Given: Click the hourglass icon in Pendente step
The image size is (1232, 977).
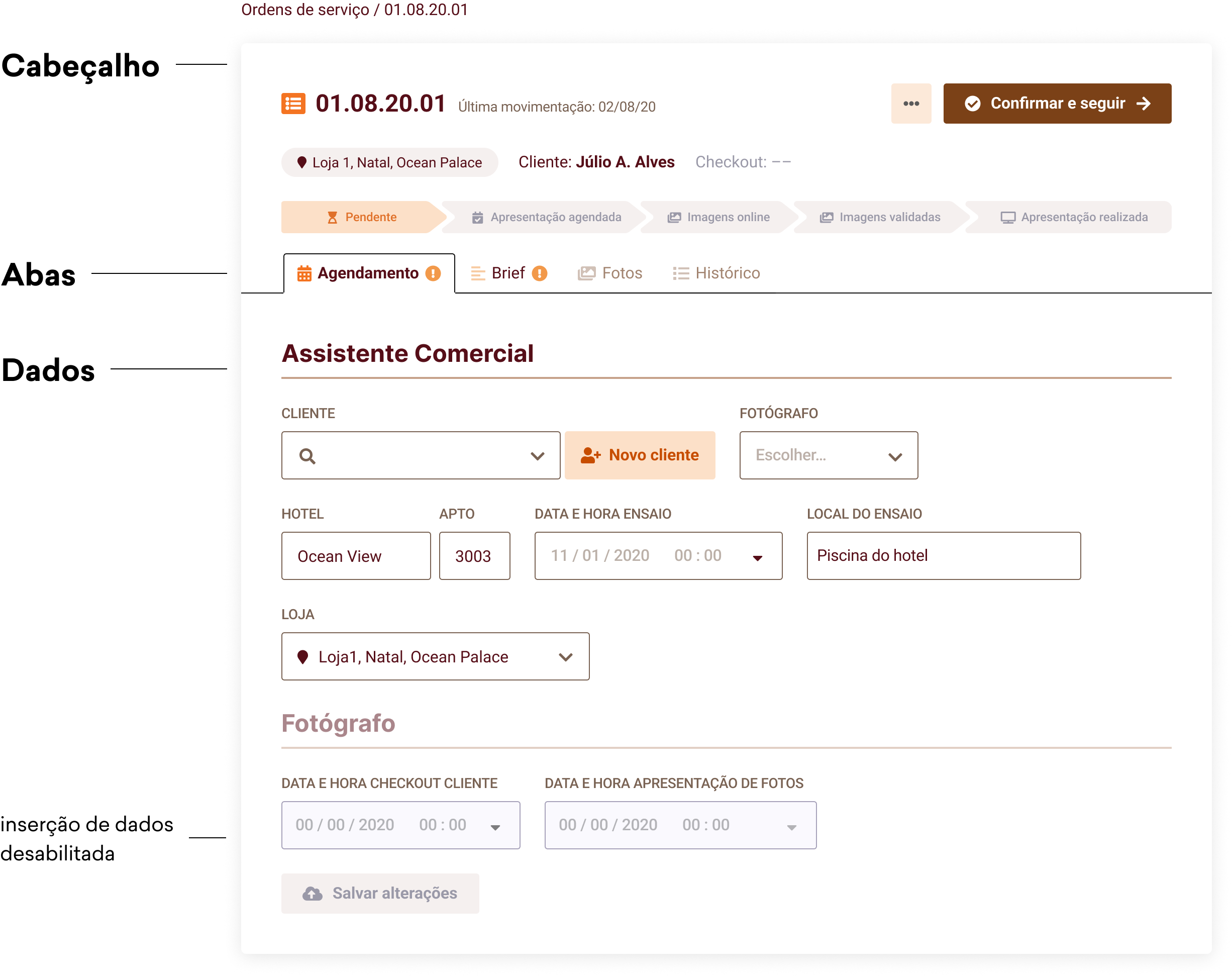Looking at the screenshot, I should coord(332,217).
